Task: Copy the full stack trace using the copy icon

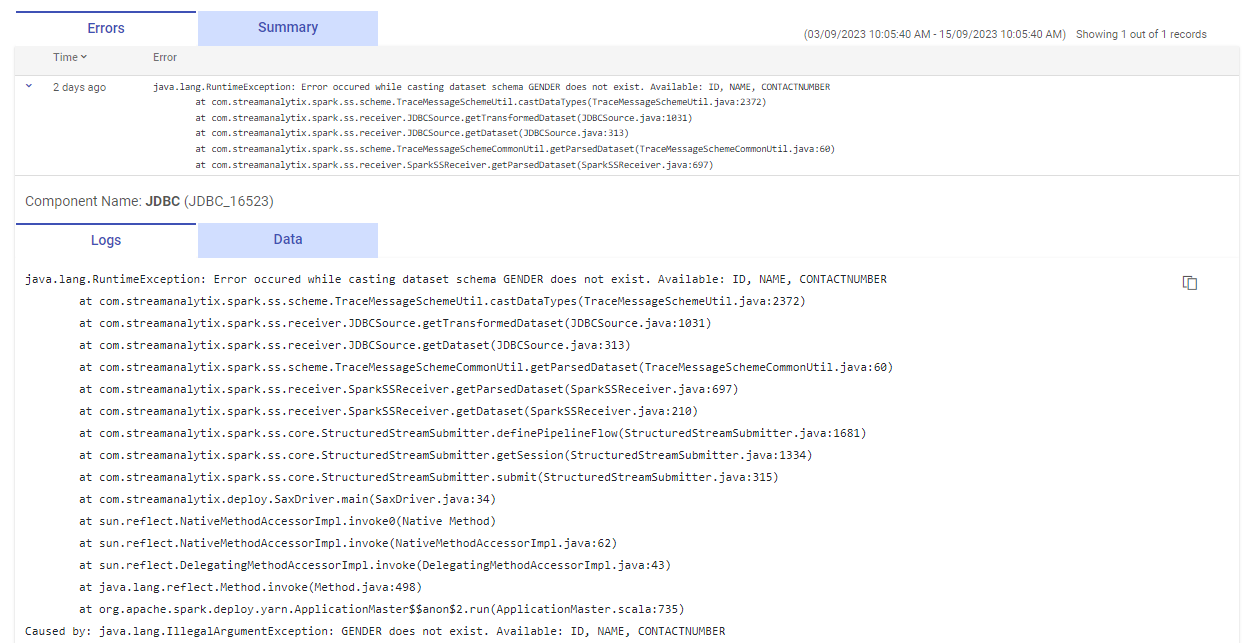Action: click(1189, 282)
